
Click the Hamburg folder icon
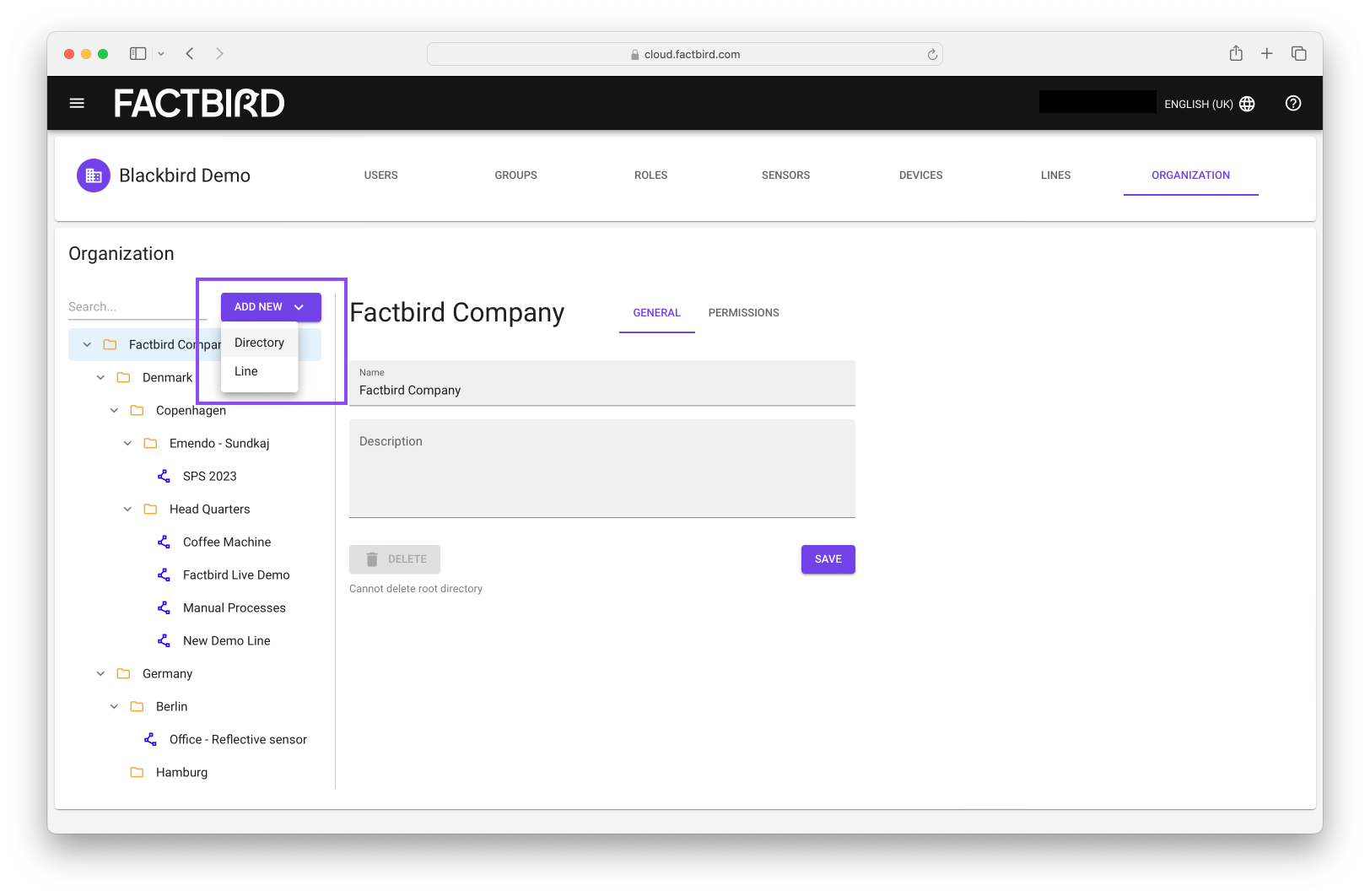tap(137, 772)
